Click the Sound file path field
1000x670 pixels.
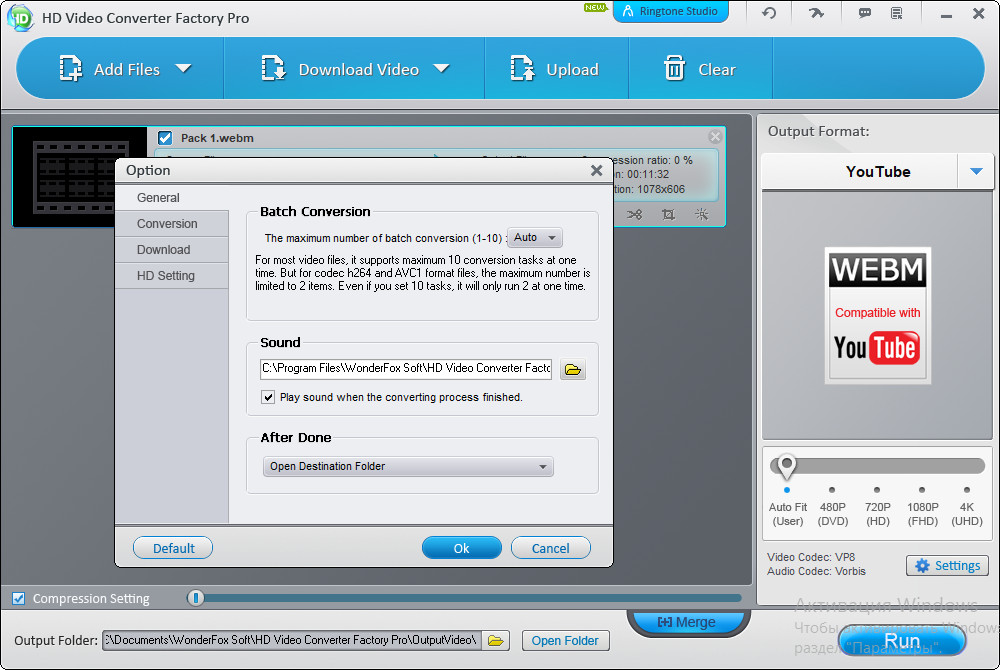coord(406,368)
